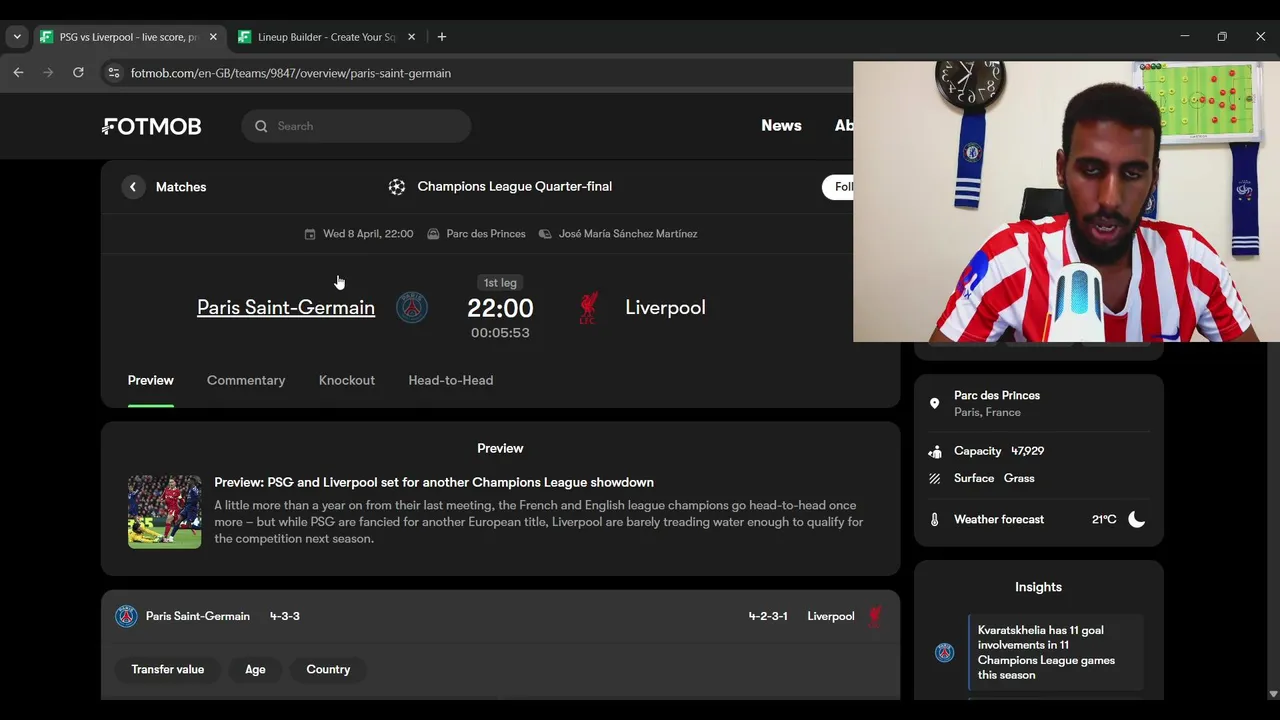Select the Age filter chip
This screenshot has height=720, width=1280.
(x=255, y=670)
